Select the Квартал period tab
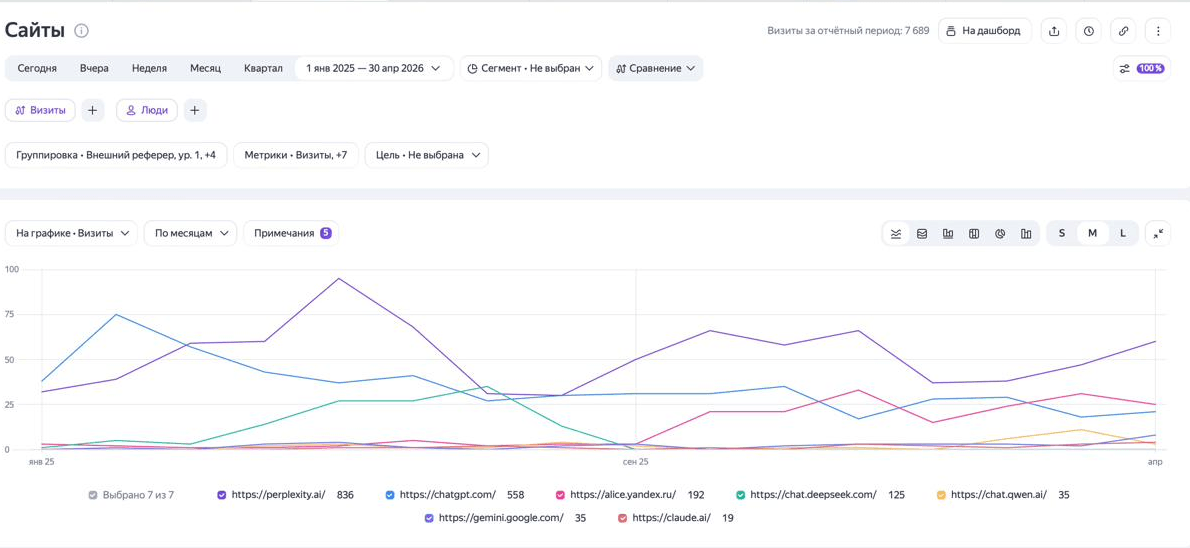1190x548 pixels. [263, 68]
